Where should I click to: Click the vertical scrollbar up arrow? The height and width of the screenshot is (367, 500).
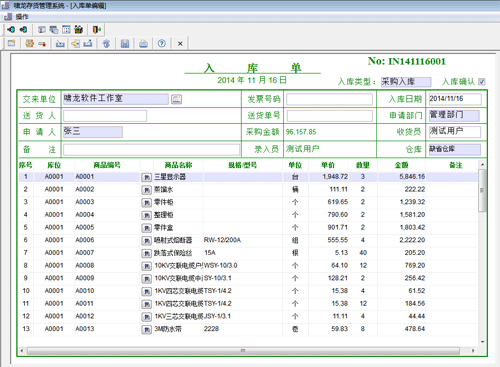click(x=482, y=165)
